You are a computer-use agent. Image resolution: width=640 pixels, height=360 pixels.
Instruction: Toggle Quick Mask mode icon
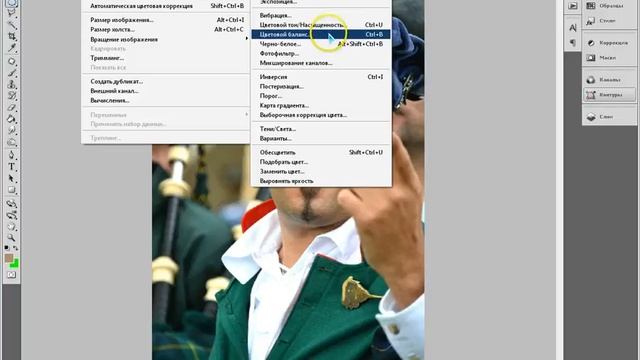pyautogui.click(x=11, y=275)
